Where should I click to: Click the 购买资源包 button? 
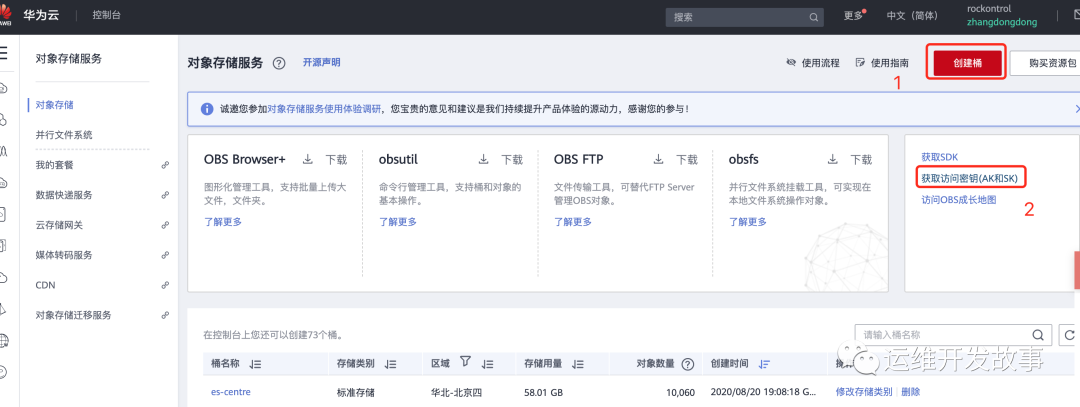click(x=1045, y=63)
